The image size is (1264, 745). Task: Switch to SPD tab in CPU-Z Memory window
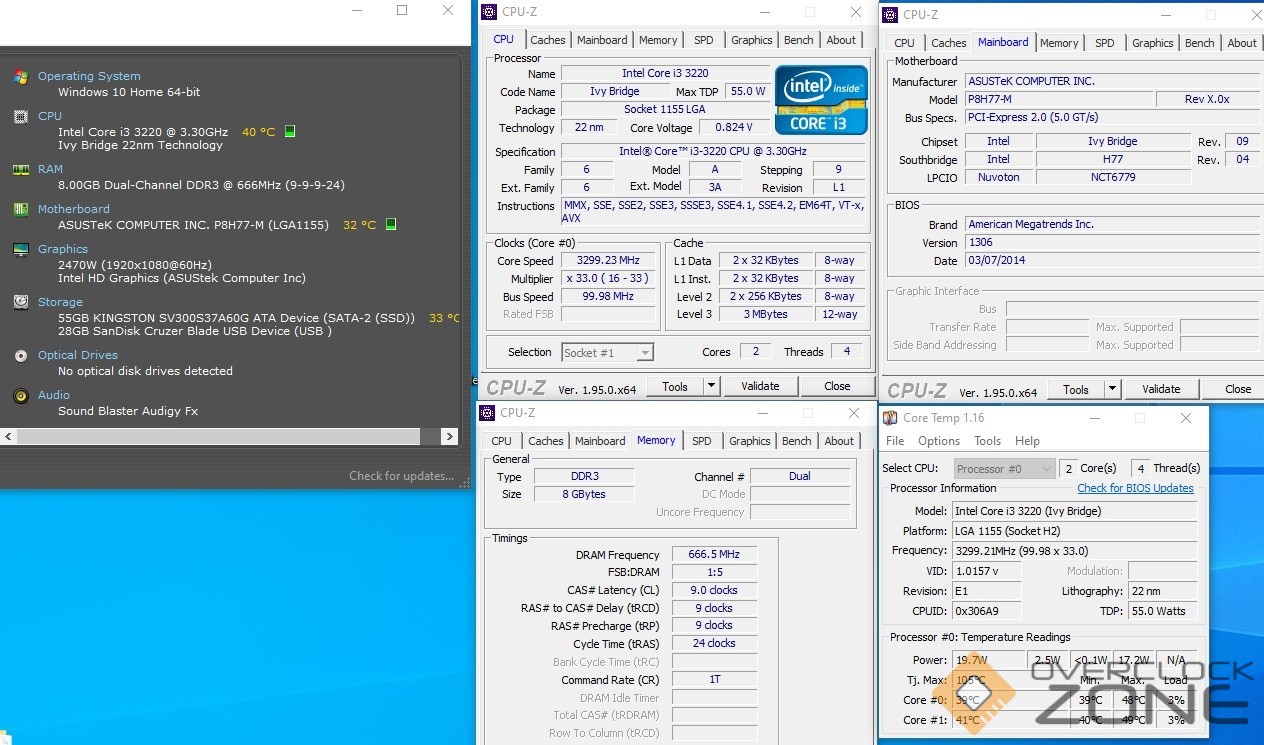702,441
